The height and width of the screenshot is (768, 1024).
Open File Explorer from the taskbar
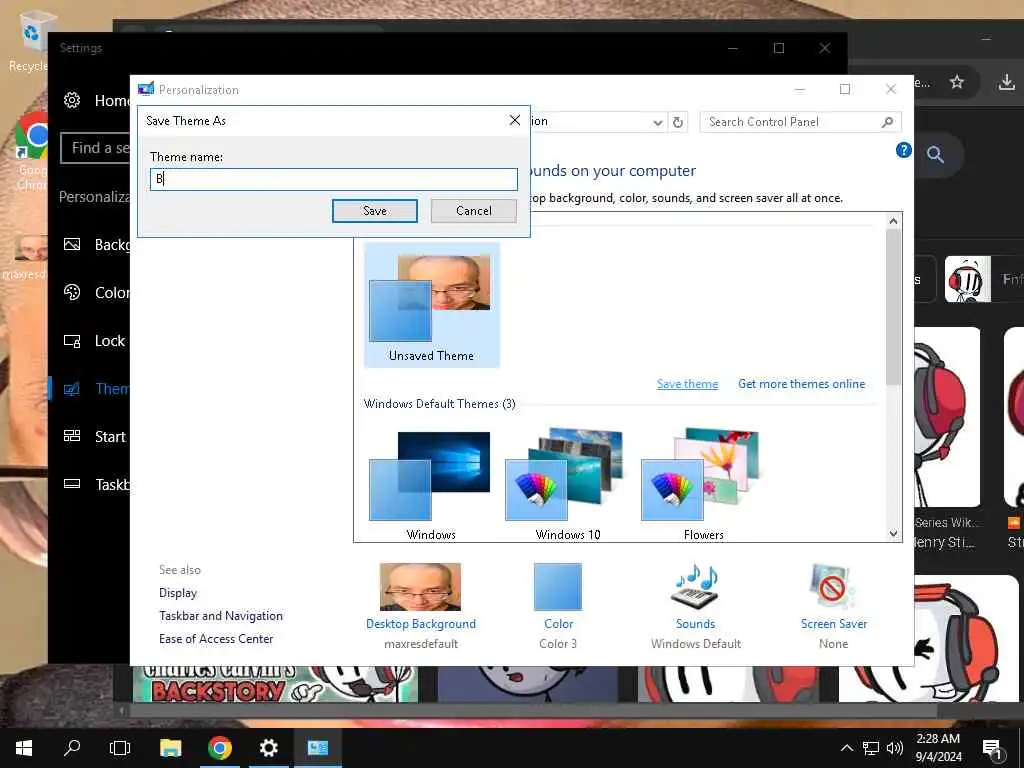pos(170,748)
